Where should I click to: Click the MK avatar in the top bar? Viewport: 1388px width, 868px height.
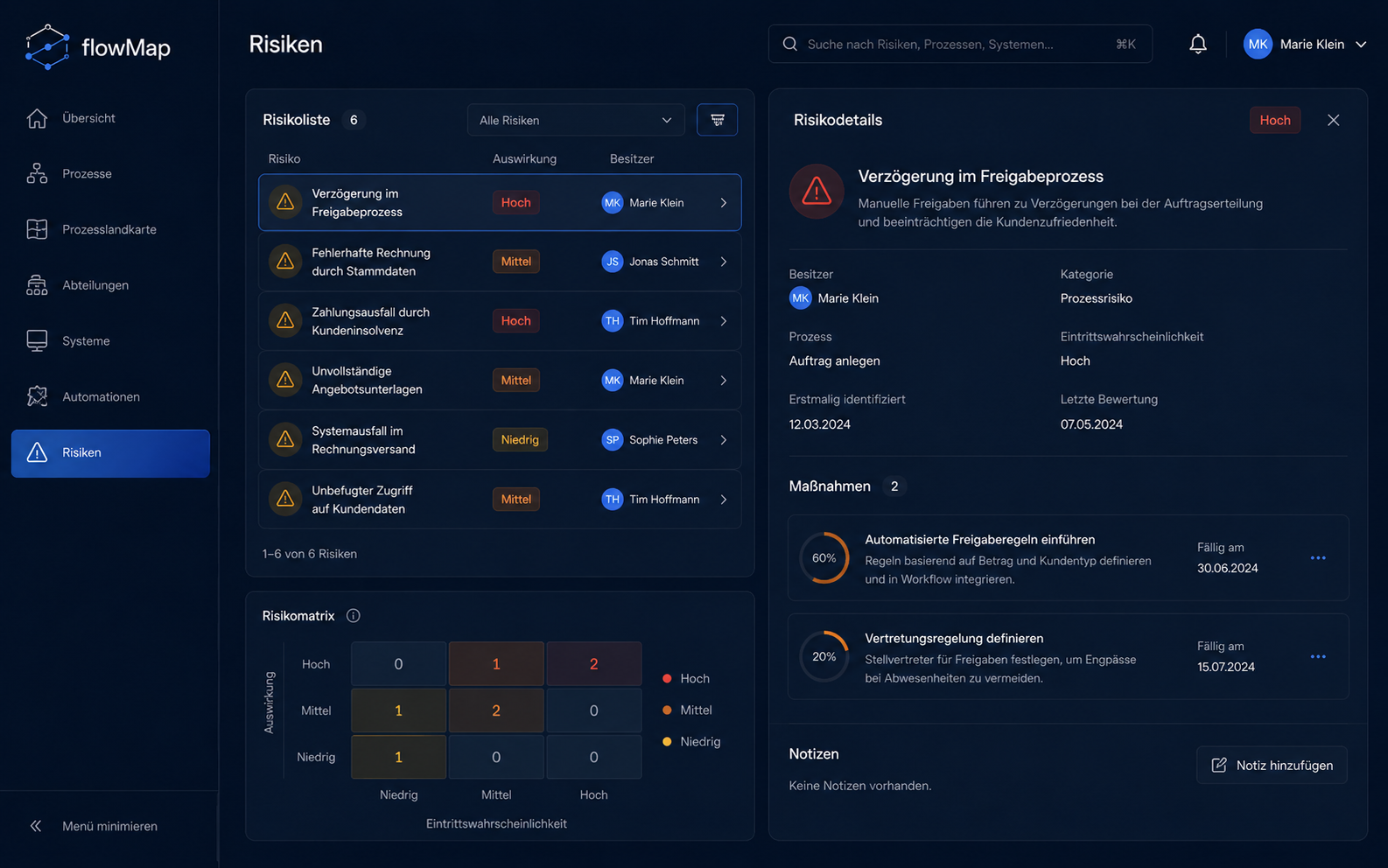pyautogui.click(x=1258, y=44)
